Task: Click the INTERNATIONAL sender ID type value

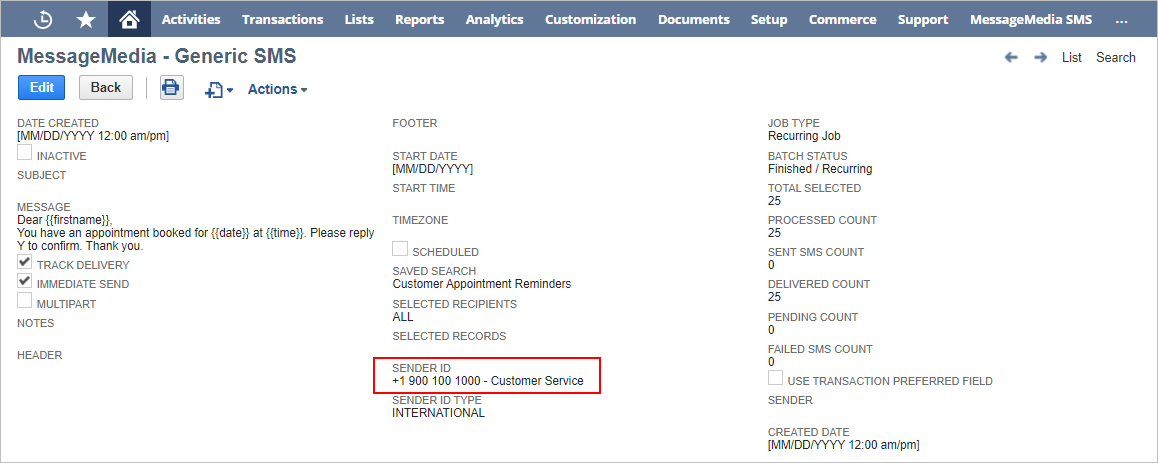Action: [x=439, y=413]
